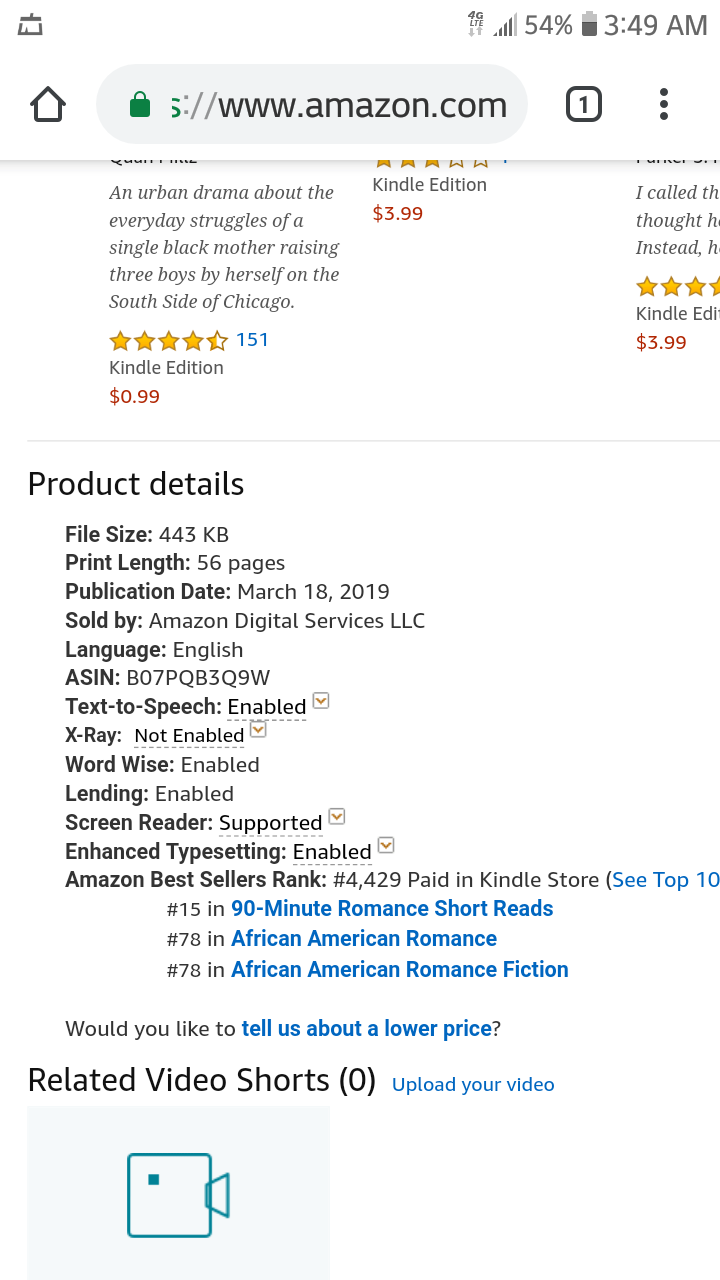Open the African American Romance Fiction link
Screen dimensions: 720x1280
coord(400,970)
